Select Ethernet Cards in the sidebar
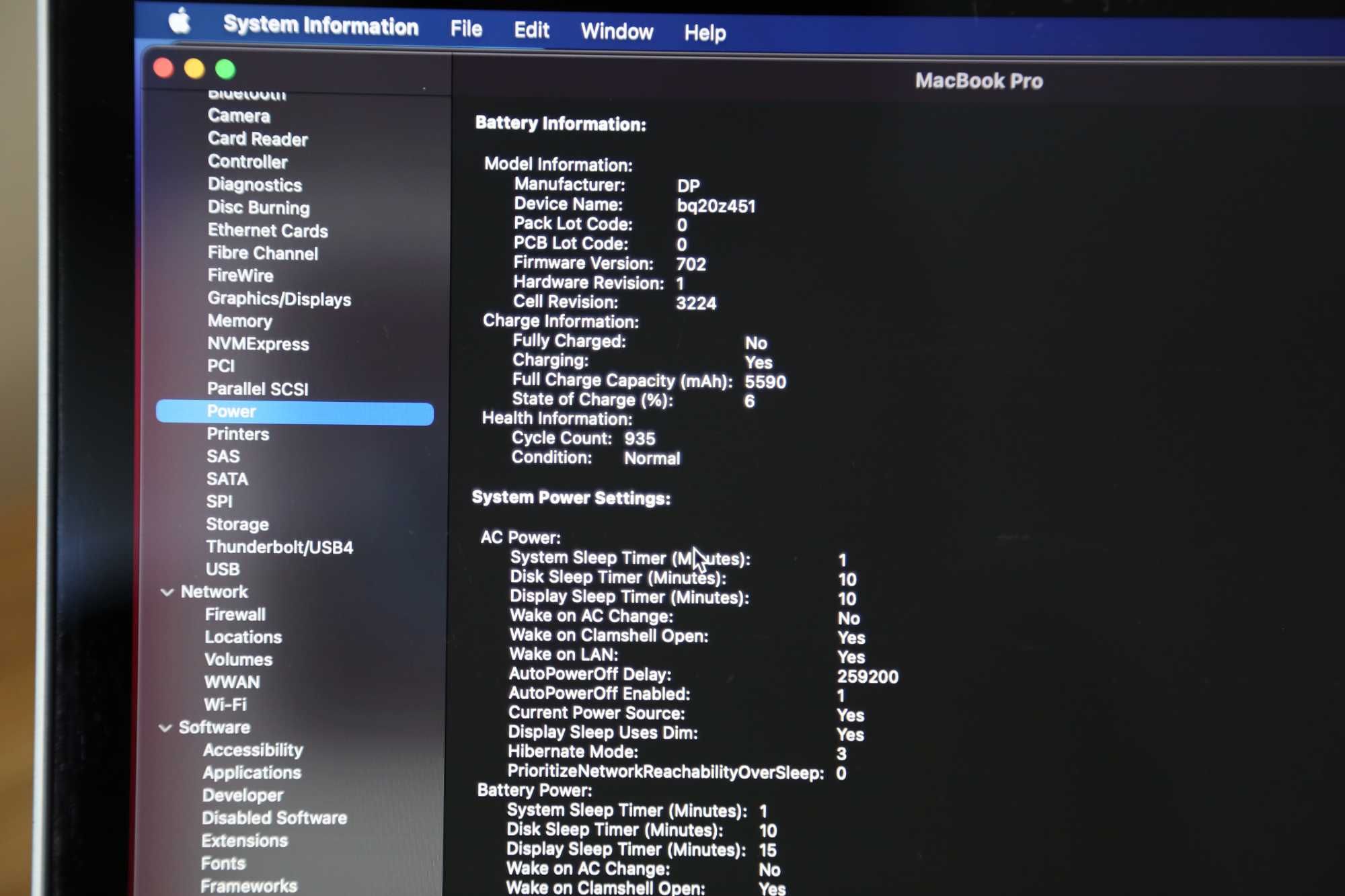 (x=268, y=230)
